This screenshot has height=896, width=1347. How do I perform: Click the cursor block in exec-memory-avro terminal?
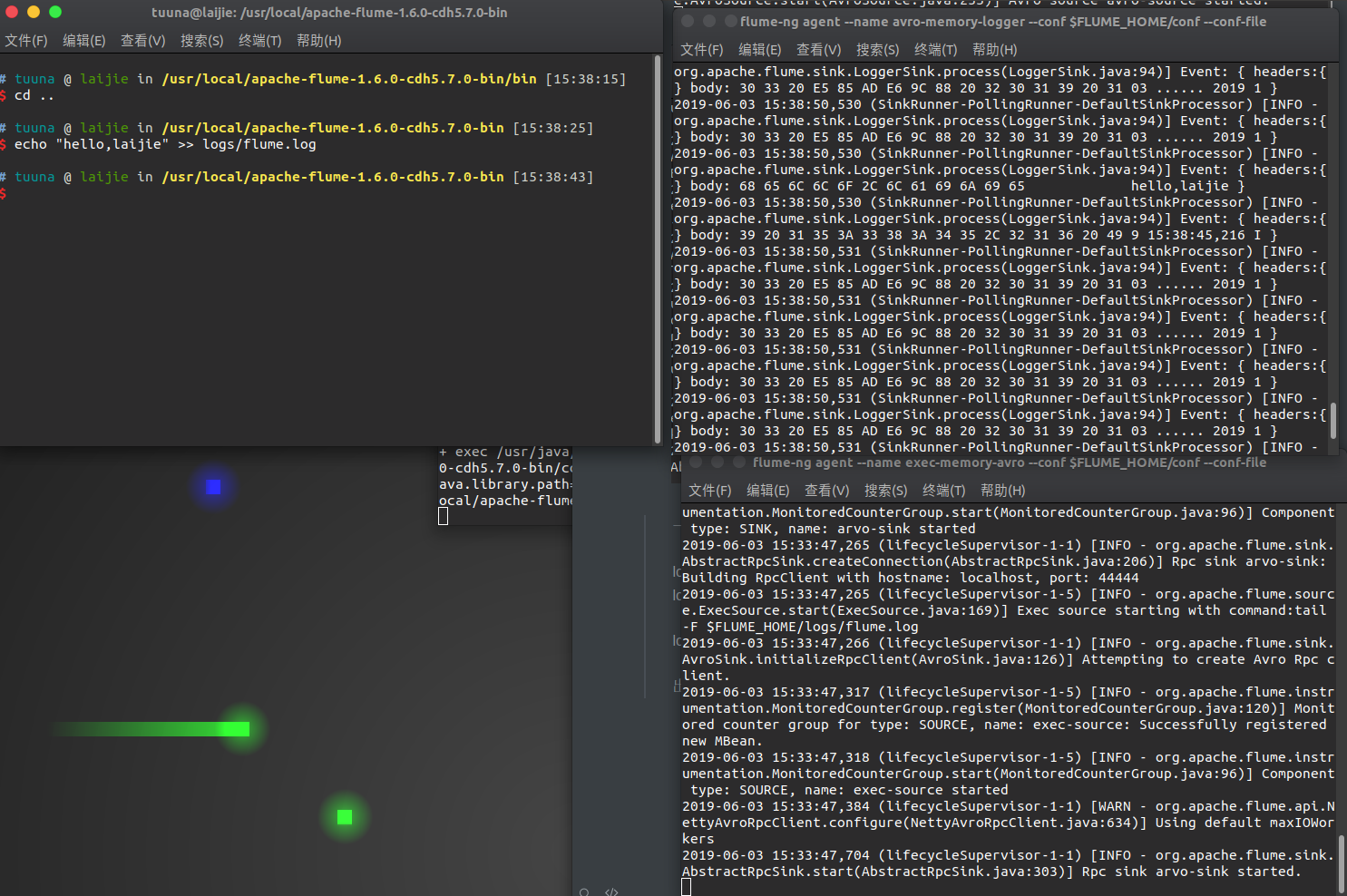tap(687, 887)
